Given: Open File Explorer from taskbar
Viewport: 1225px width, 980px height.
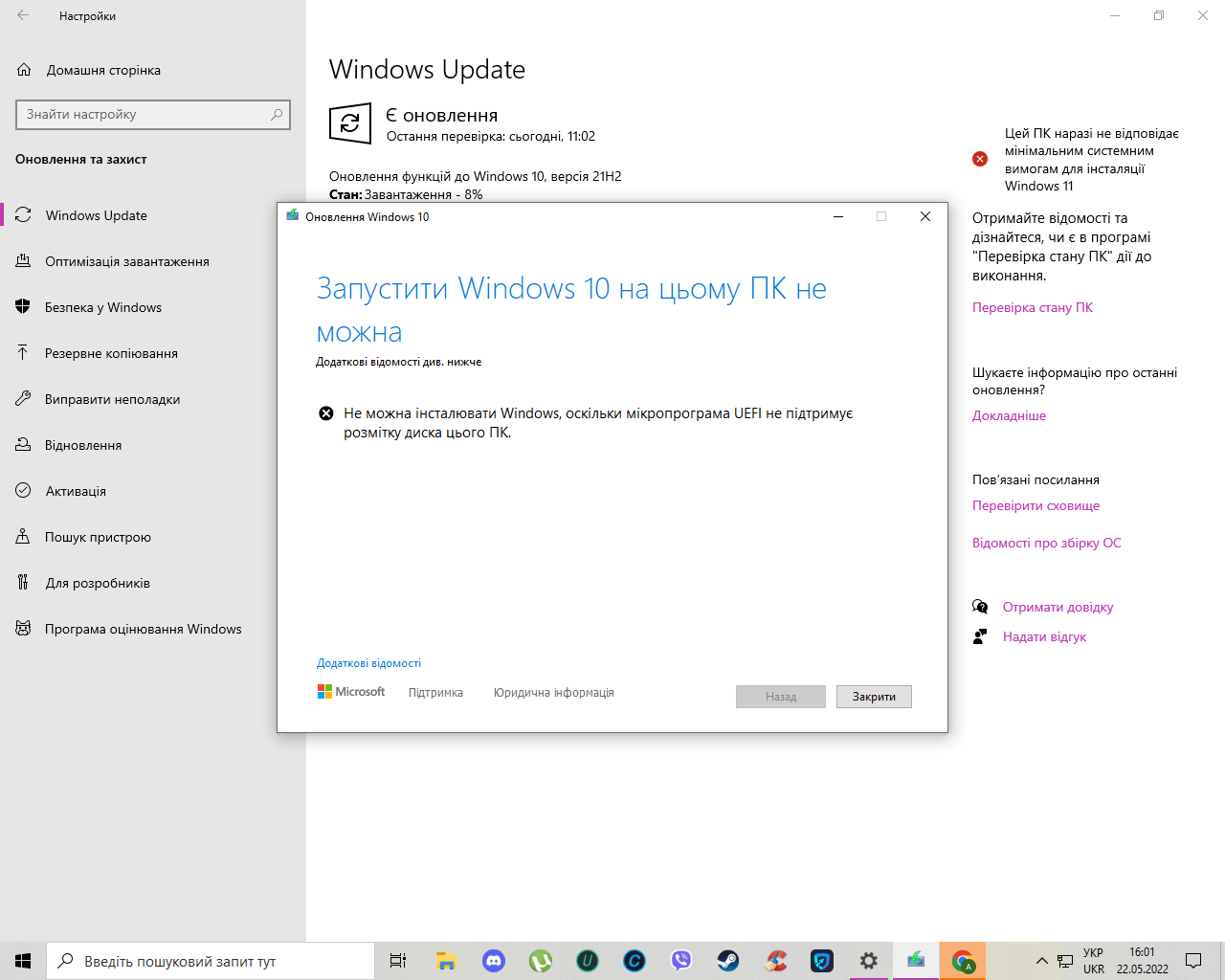Looking at the screenshot, I should (446, 961).
